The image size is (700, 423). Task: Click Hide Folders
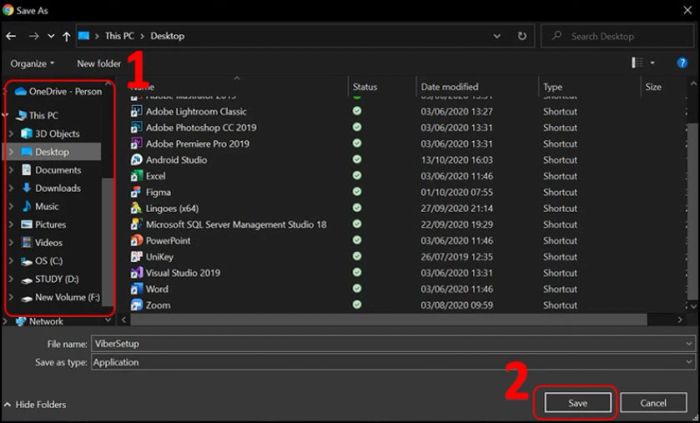[x=35, y=405]
